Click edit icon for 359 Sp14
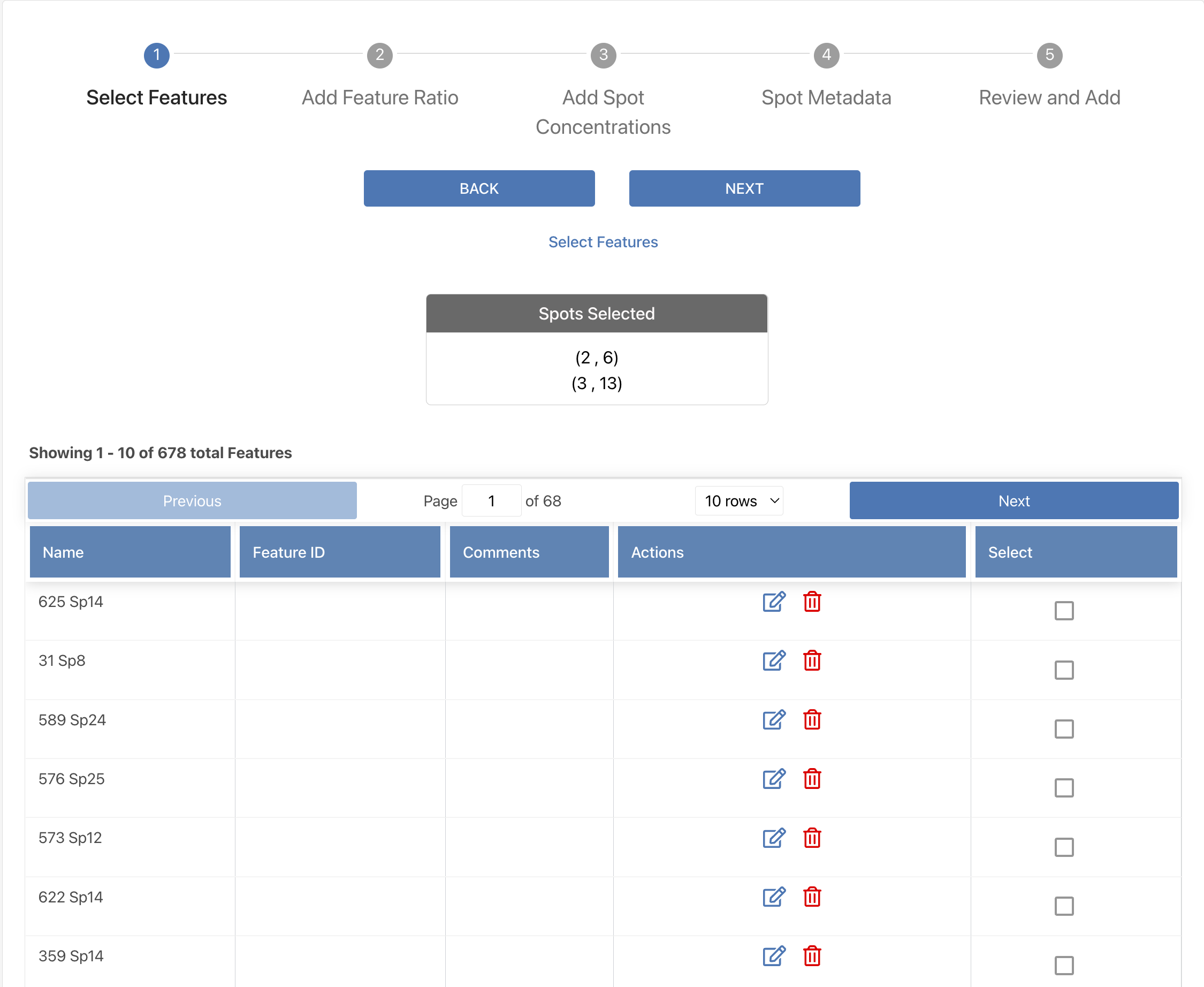 coord(773,956)
